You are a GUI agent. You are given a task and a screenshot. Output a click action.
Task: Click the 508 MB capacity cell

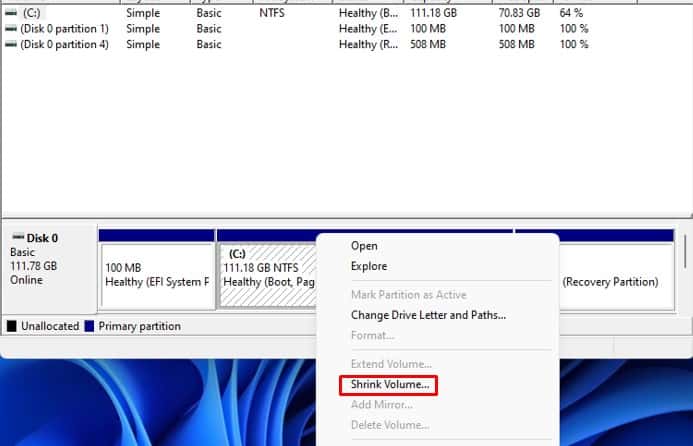(428, 44)
